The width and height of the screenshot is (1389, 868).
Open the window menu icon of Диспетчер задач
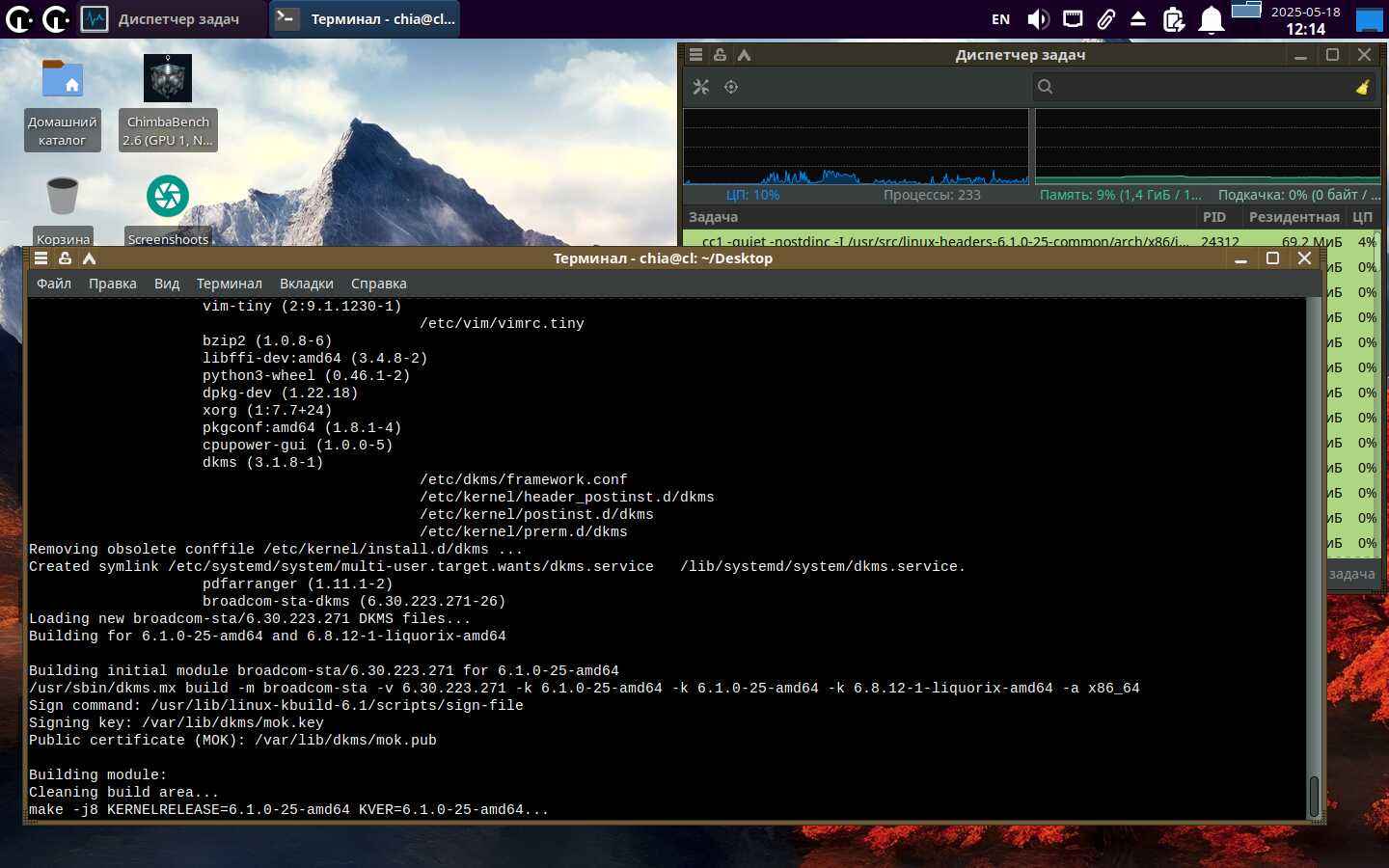pyautogui.click(x=695, y=55)
